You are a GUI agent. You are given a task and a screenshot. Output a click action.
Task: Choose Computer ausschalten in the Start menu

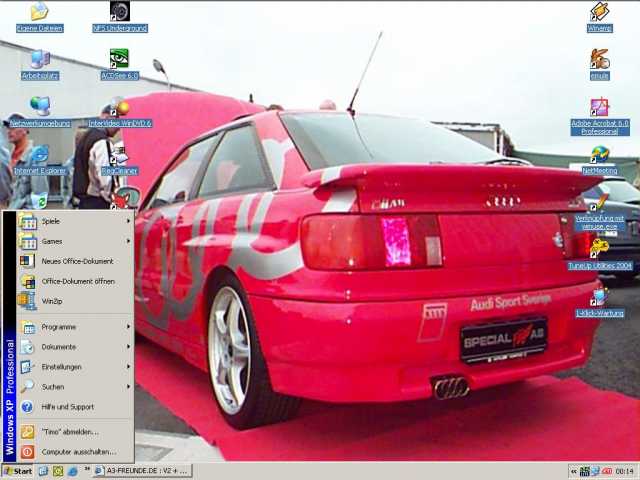tap(76, 452)
